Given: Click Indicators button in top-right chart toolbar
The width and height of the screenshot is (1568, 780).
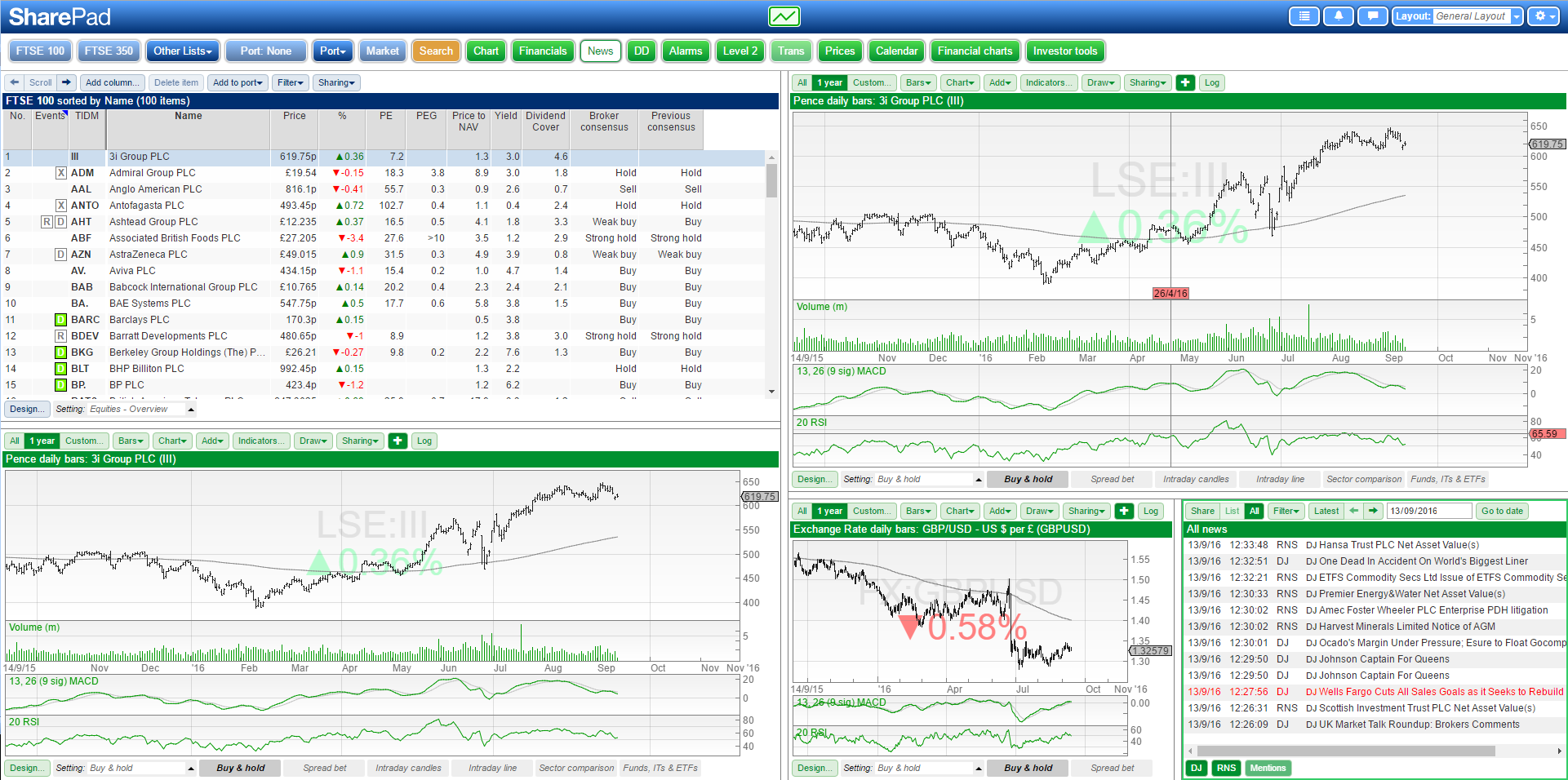Looking at the screenshot, I should (x=1049, y=82).
